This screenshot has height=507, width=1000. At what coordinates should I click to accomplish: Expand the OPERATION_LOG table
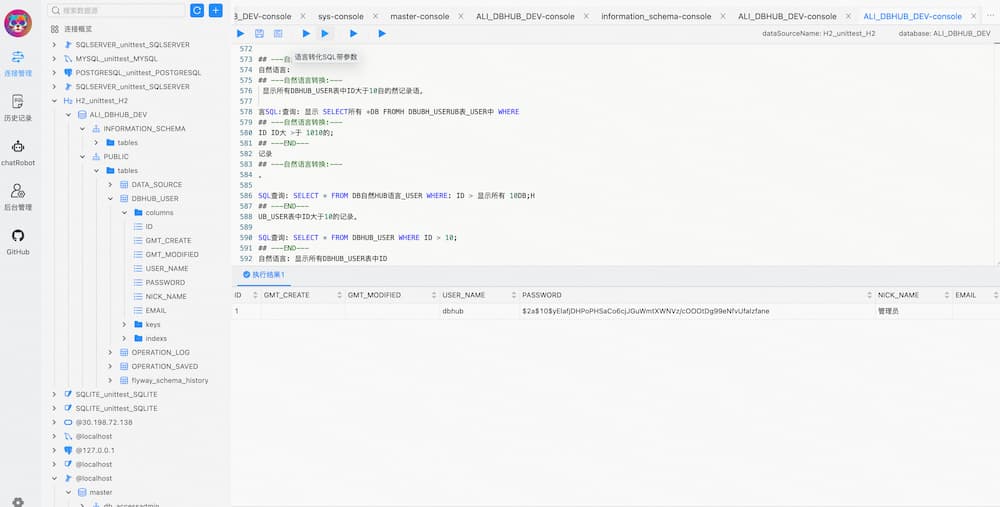coord(110,353)
